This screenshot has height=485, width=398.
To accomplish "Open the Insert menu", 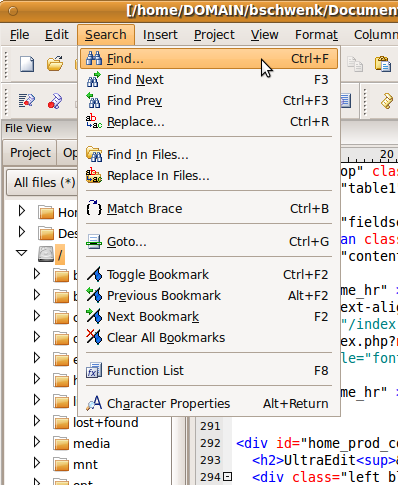I will (x=160, y=35).
